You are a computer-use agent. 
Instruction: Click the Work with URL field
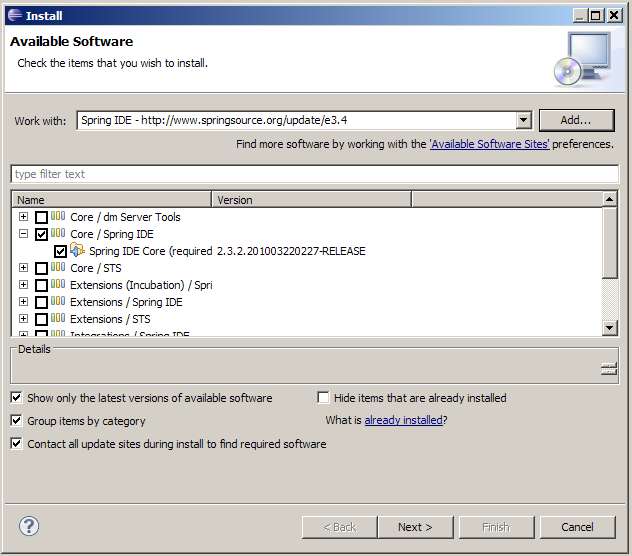click(296, 120)
